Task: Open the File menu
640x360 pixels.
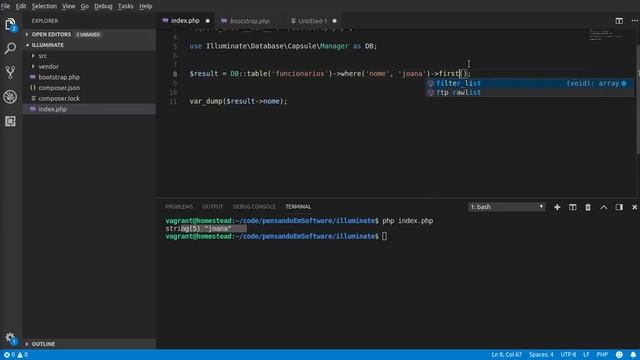Action: pos(5,6)
